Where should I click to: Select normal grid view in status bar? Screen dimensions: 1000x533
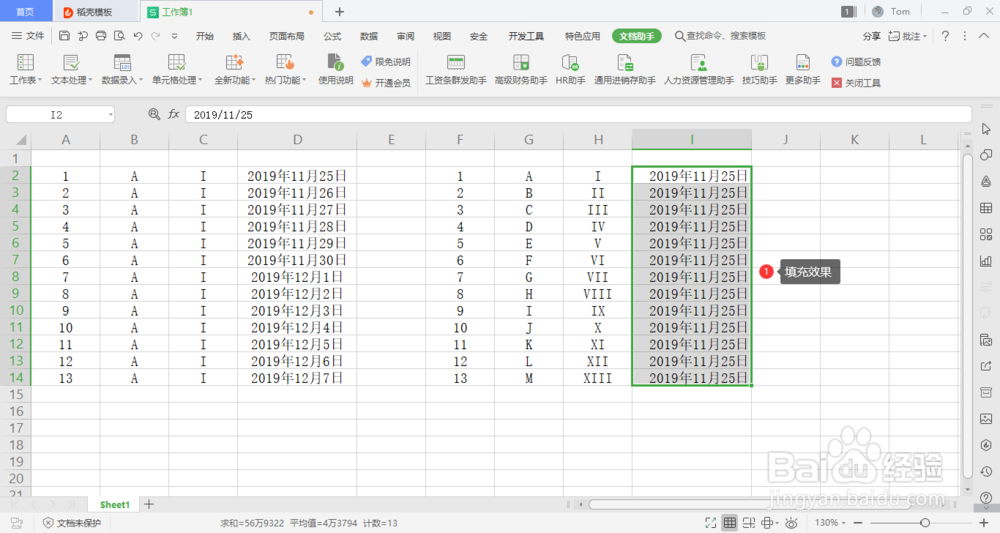point(730,523)
